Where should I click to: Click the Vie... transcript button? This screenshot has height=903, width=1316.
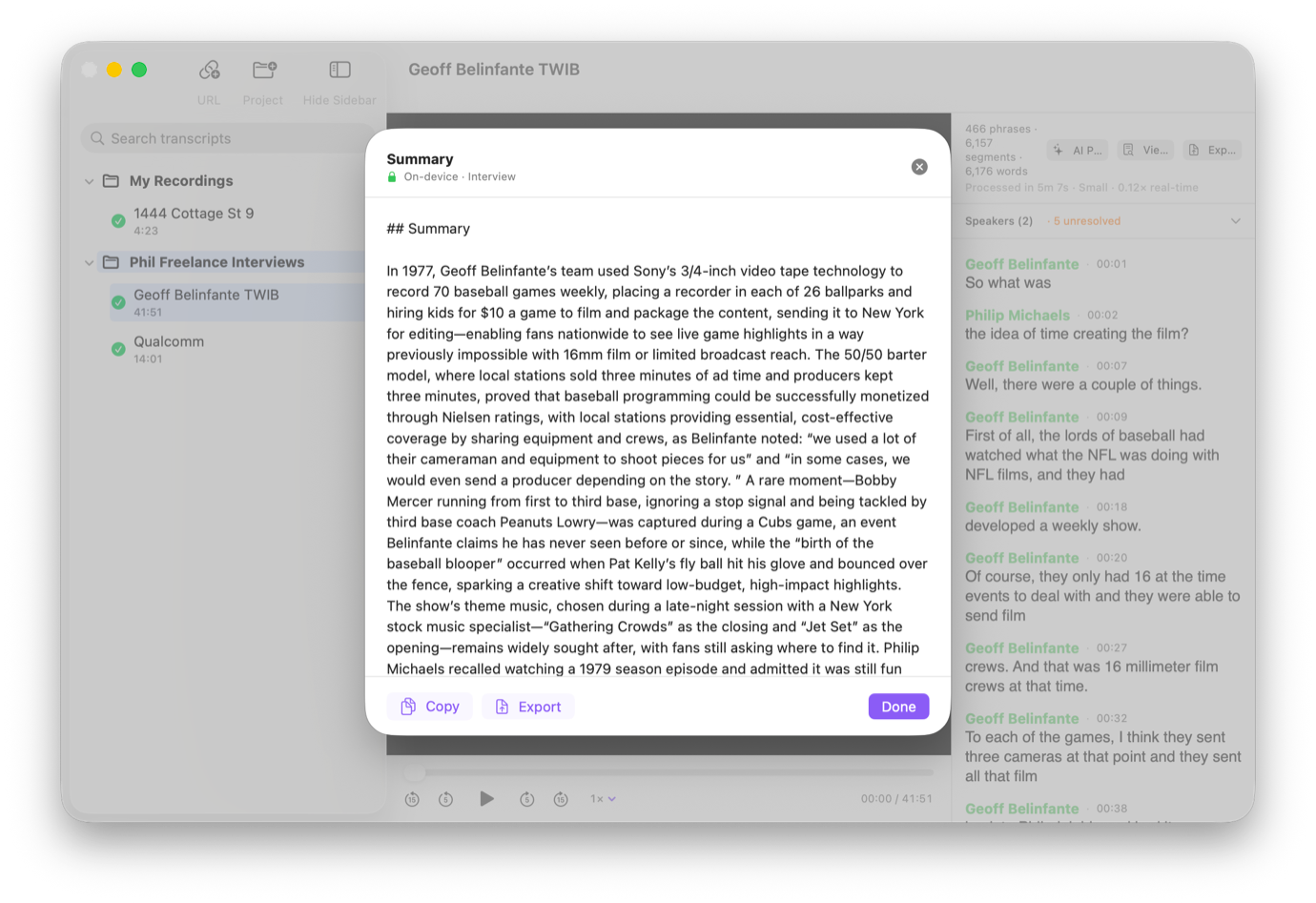tap(1145, 150)
